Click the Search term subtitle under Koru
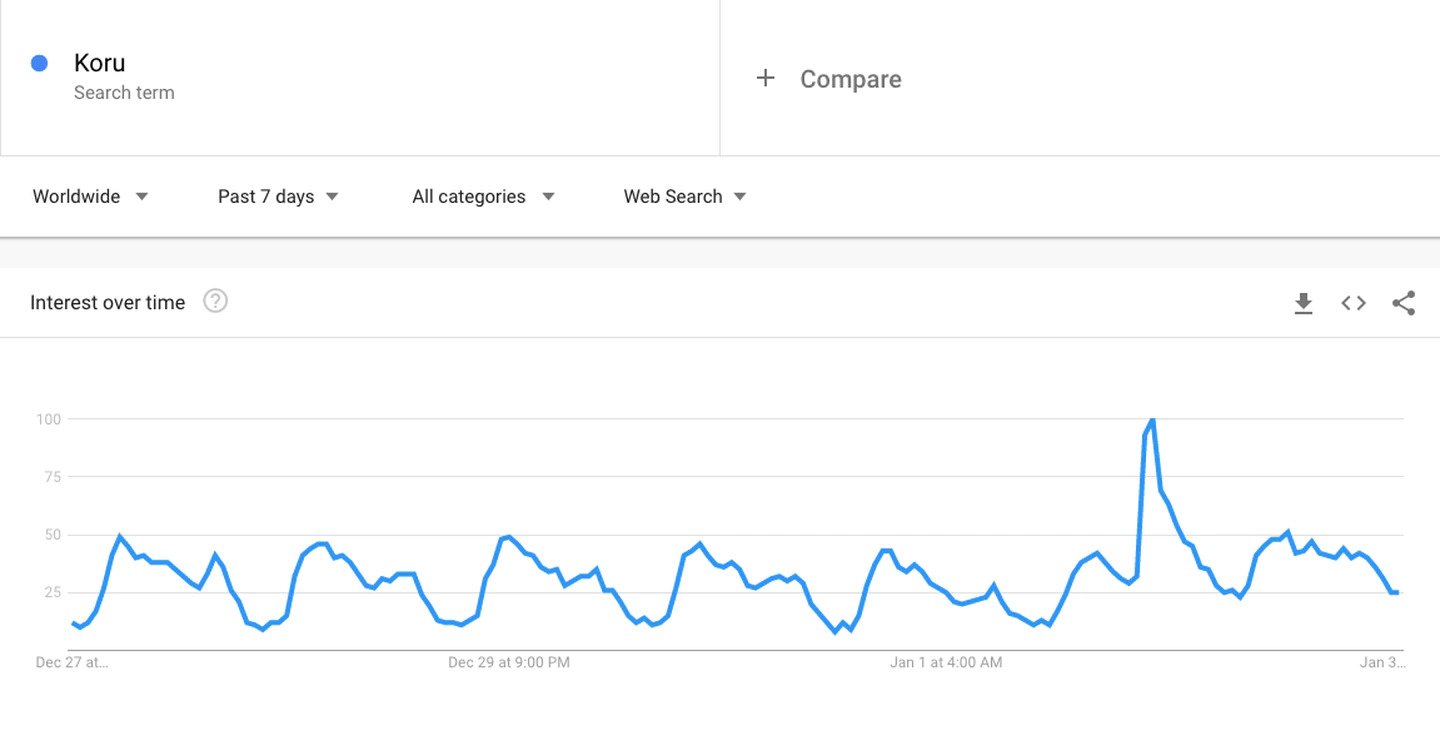 [124, 93]
